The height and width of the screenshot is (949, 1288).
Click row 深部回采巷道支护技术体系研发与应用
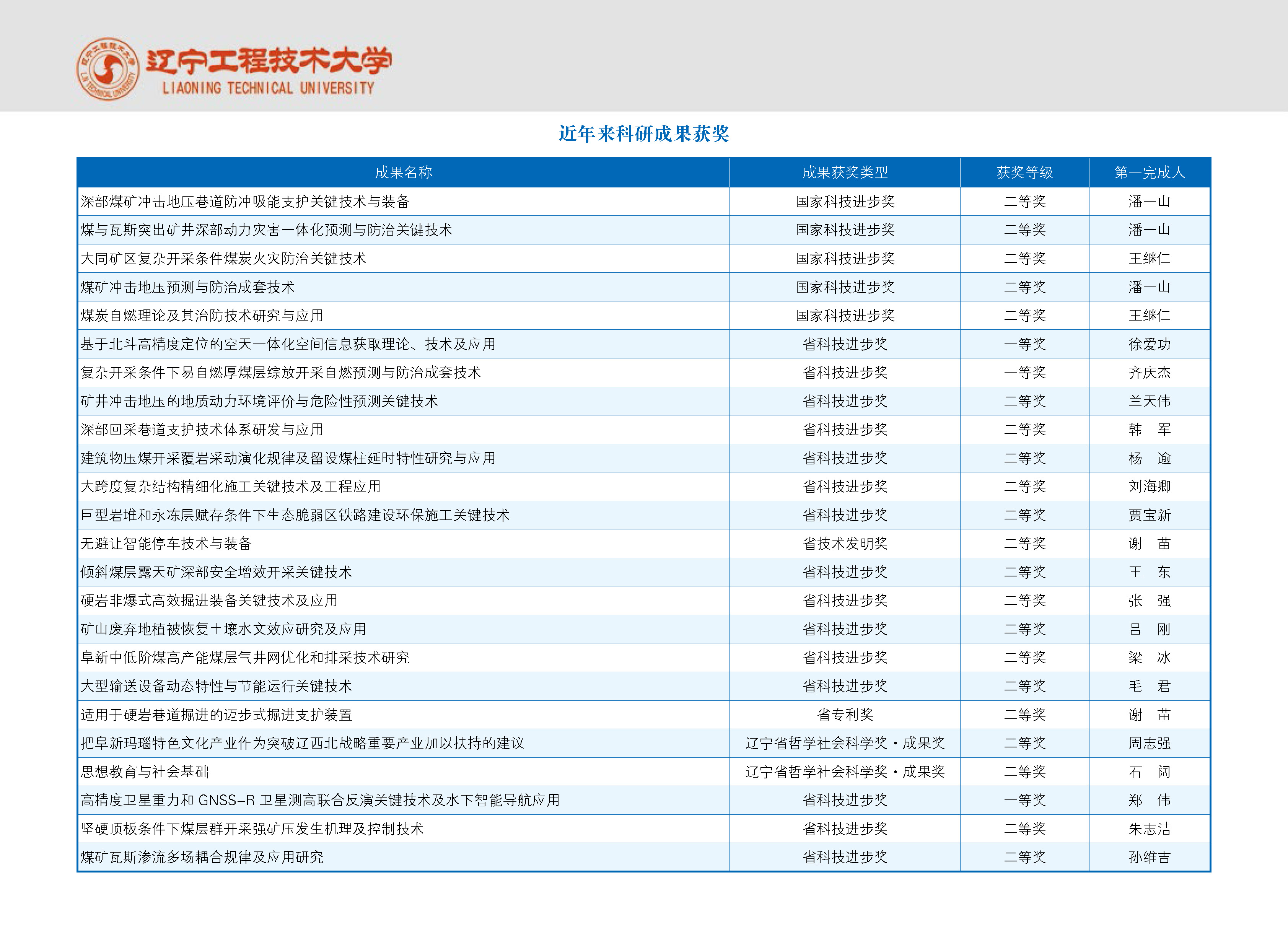[x=643, y=430]
